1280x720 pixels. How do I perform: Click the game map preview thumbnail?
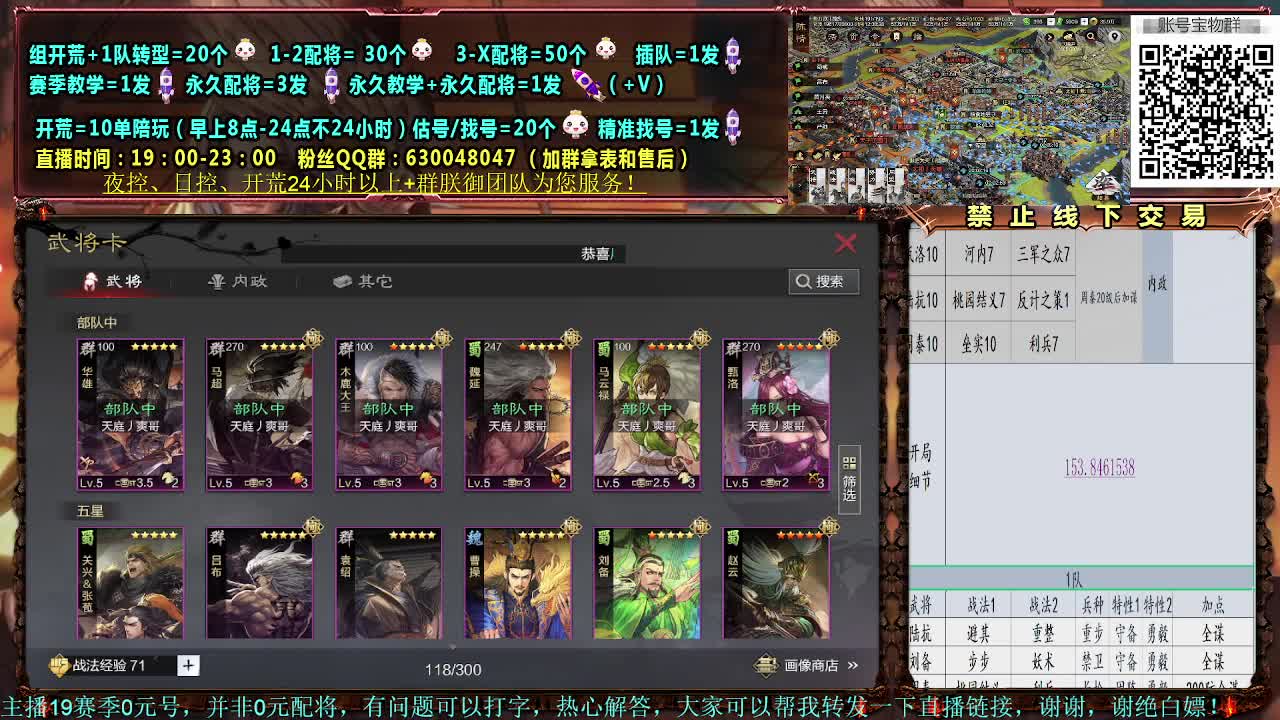pos(958,108)
